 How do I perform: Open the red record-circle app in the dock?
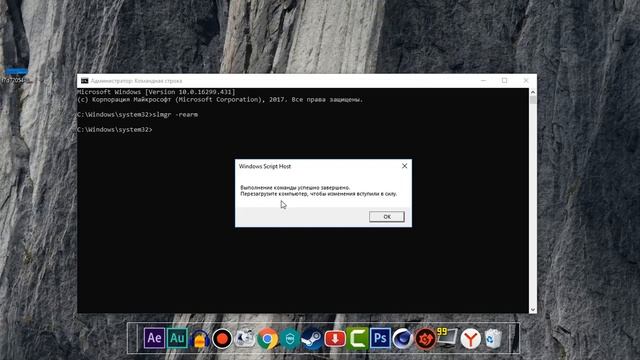click(x=222, y=339)
